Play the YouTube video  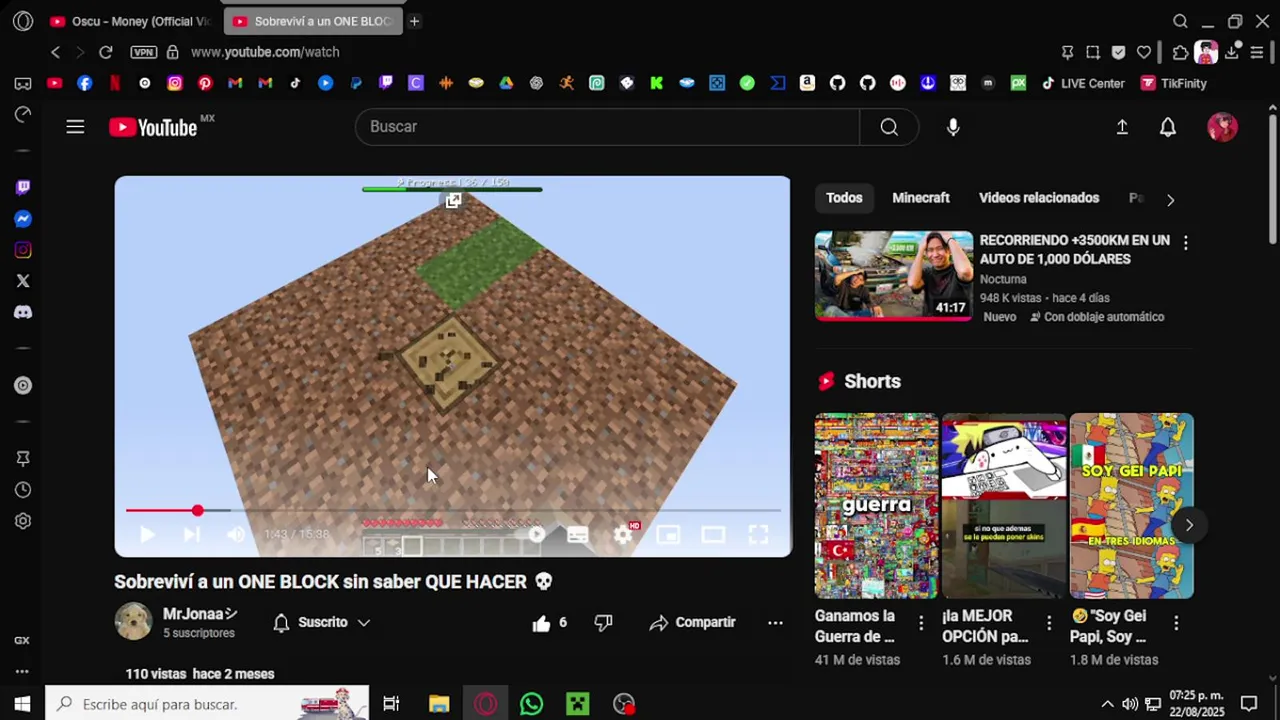147,535
